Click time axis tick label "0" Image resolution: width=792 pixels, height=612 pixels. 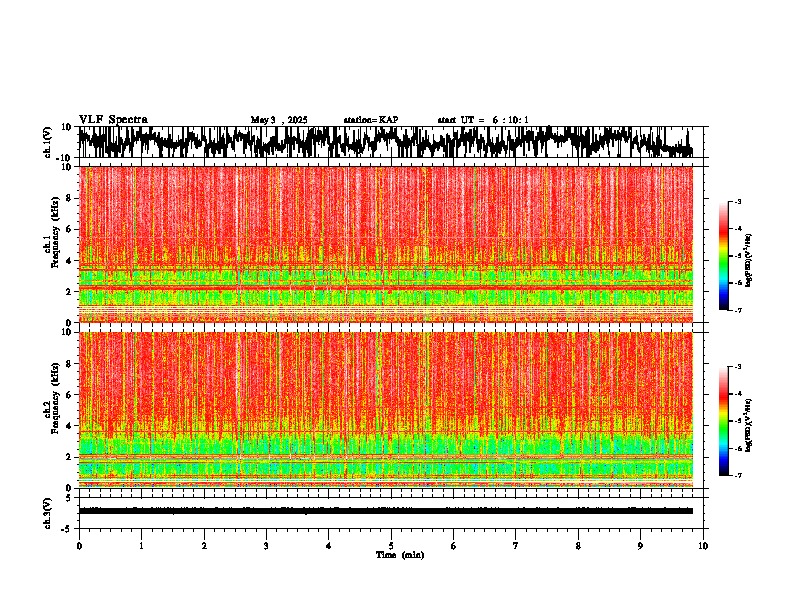pos(79,546)
